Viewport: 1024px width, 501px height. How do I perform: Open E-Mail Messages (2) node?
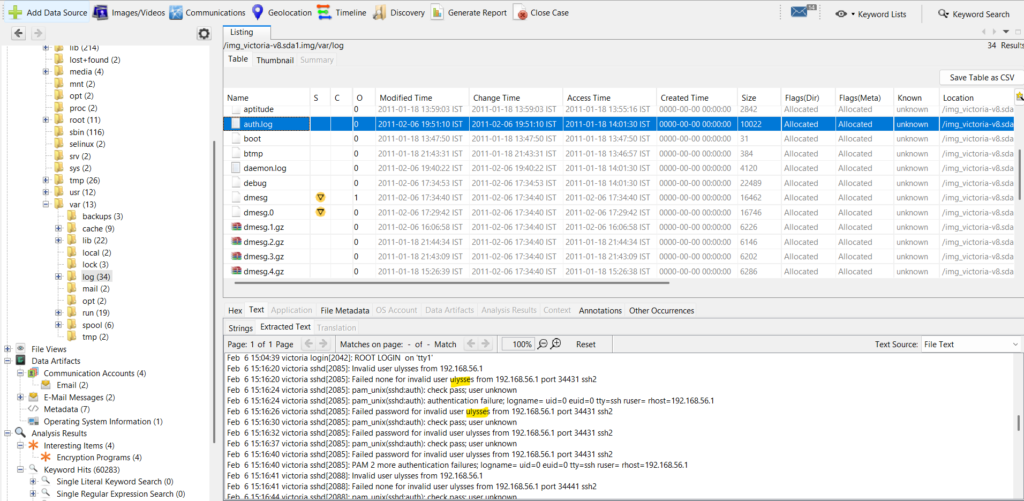pos(79,397)
